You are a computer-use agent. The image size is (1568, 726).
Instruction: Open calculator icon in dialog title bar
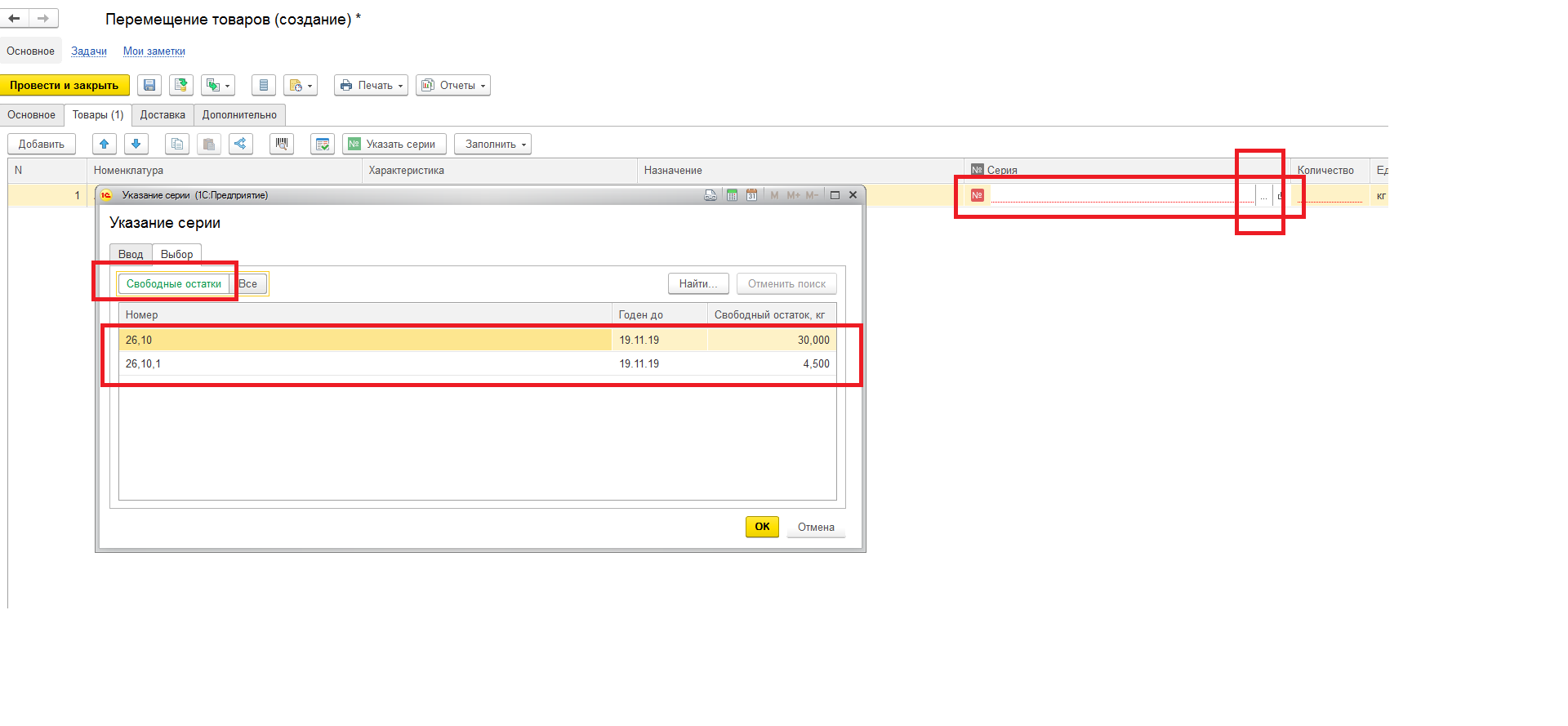pyautogui.click(x=732, y=195)
